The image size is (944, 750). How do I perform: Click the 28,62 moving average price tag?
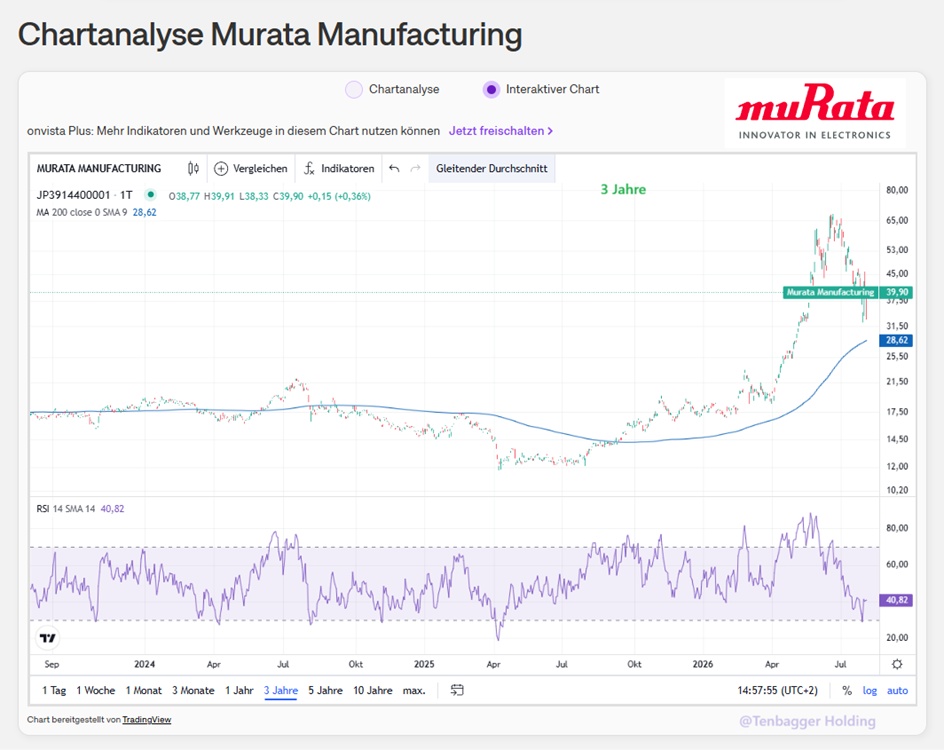pyautogui.click(x=896, y=340)
